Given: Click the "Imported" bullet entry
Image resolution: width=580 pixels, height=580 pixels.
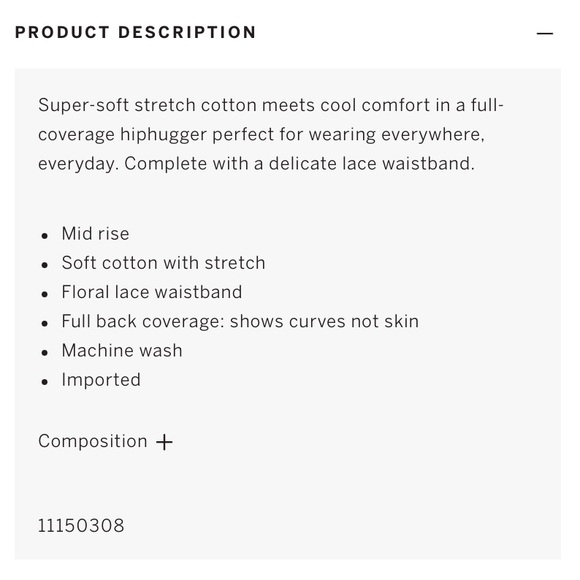Looking at the screenshot, I should pos(101,380).
